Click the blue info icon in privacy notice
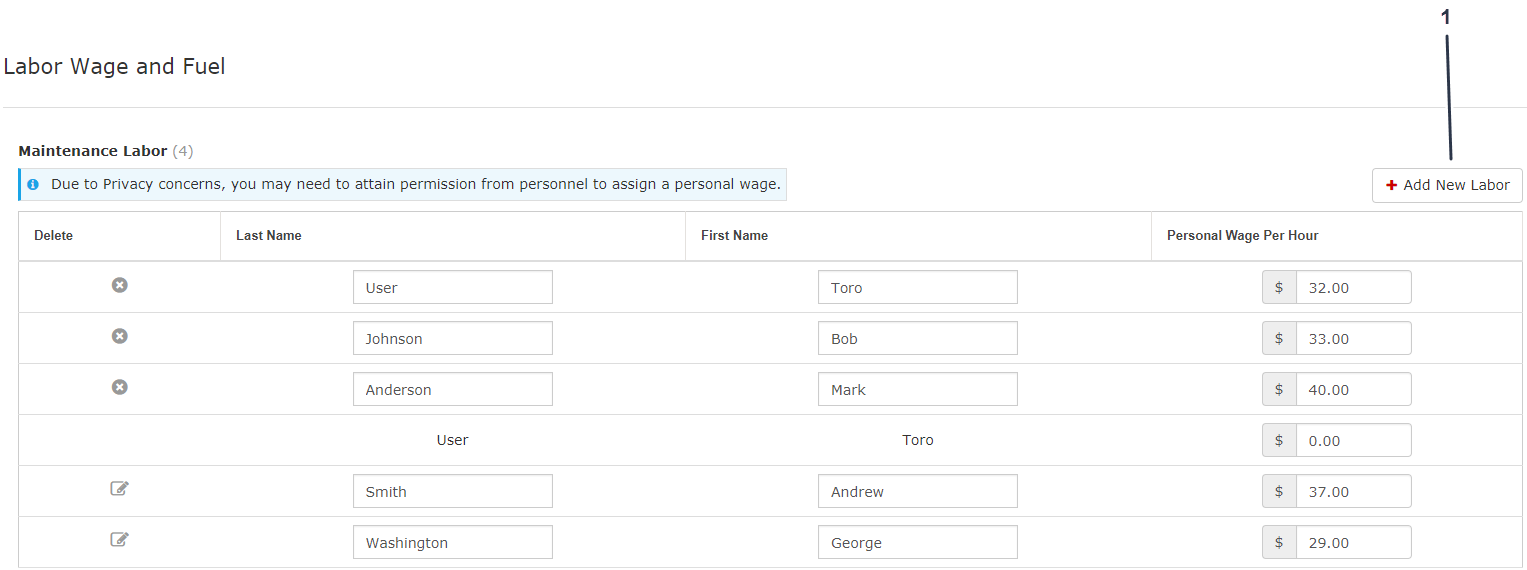 click(33, 185)
